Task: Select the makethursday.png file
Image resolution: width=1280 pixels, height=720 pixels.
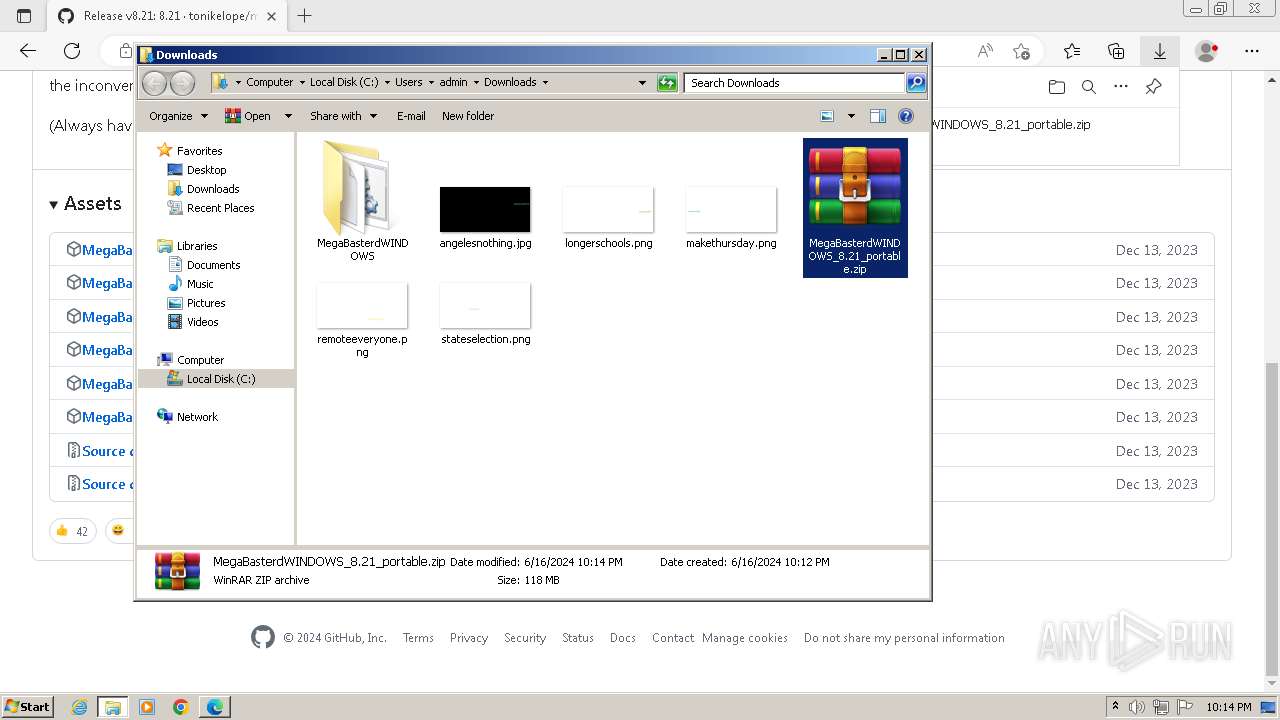Action: [731, 209]
